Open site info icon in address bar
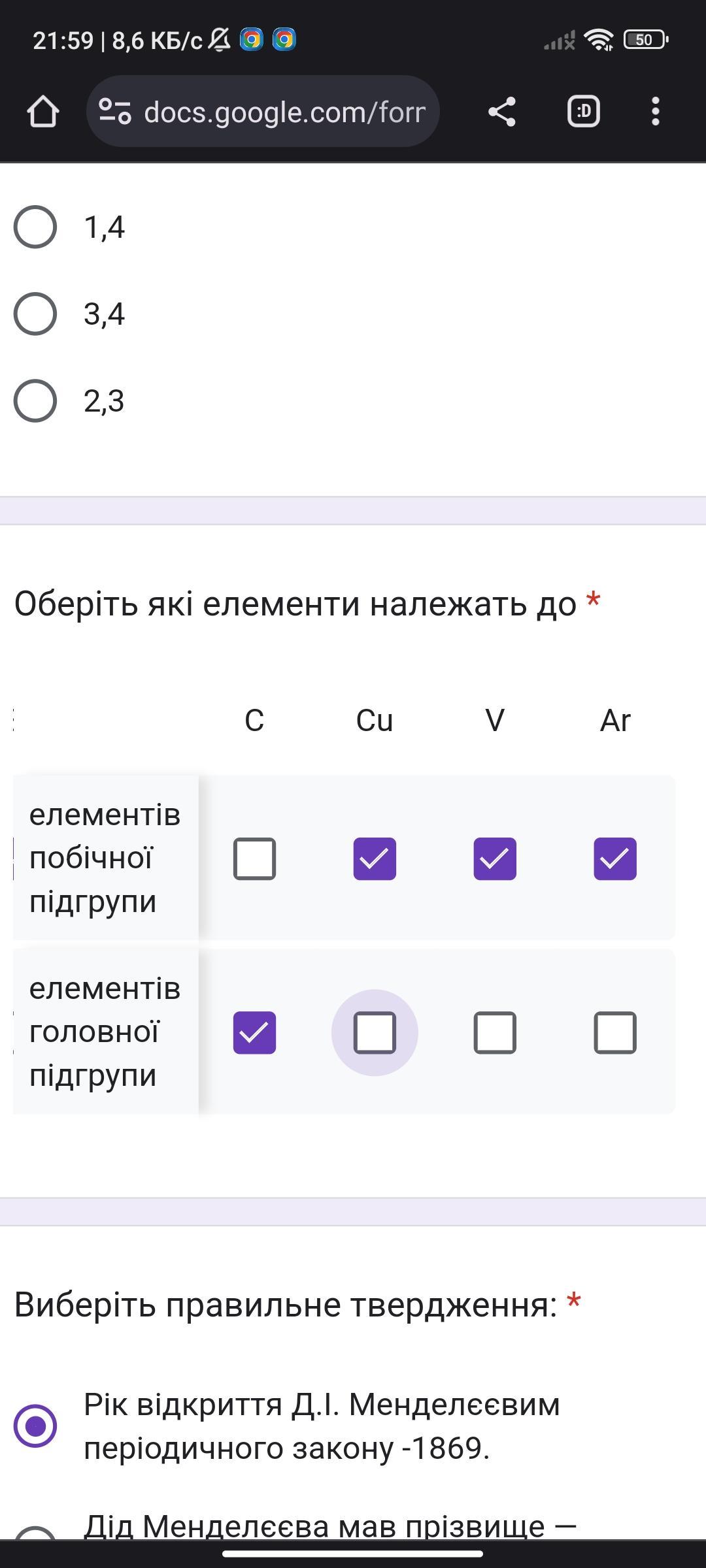Image resolution: width=706 pixels, height=1568 pixels. [x=115, y=111]
